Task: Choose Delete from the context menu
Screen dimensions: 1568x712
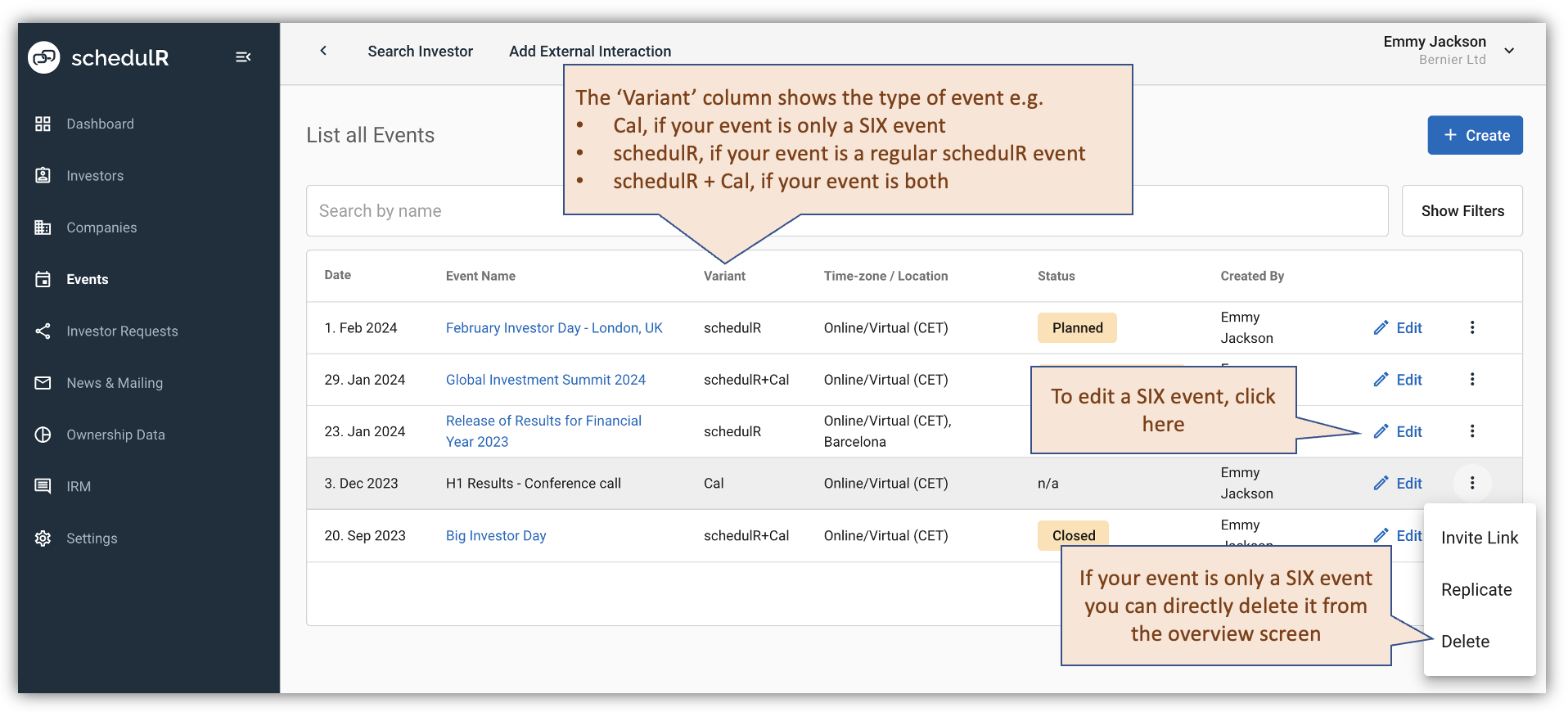Action: (x=1480, y=642)
